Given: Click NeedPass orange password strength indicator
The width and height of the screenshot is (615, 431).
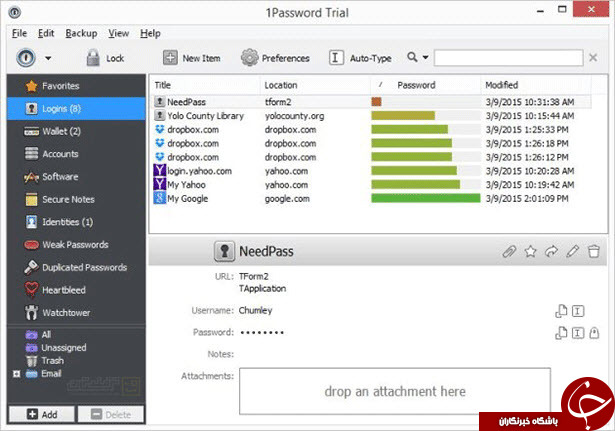Looking at the screenshot, I should point(377,102).
